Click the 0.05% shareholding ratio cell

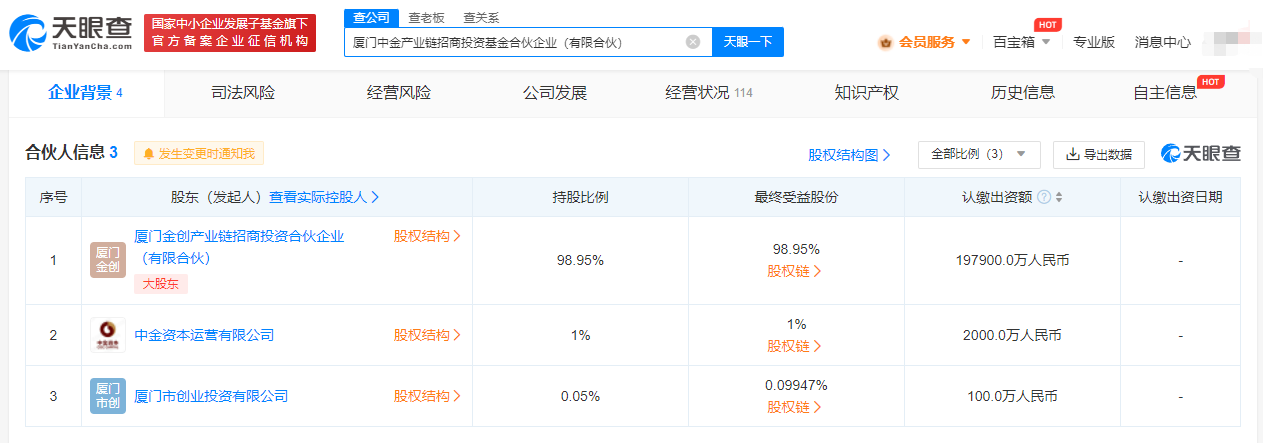tap(580, 396)
